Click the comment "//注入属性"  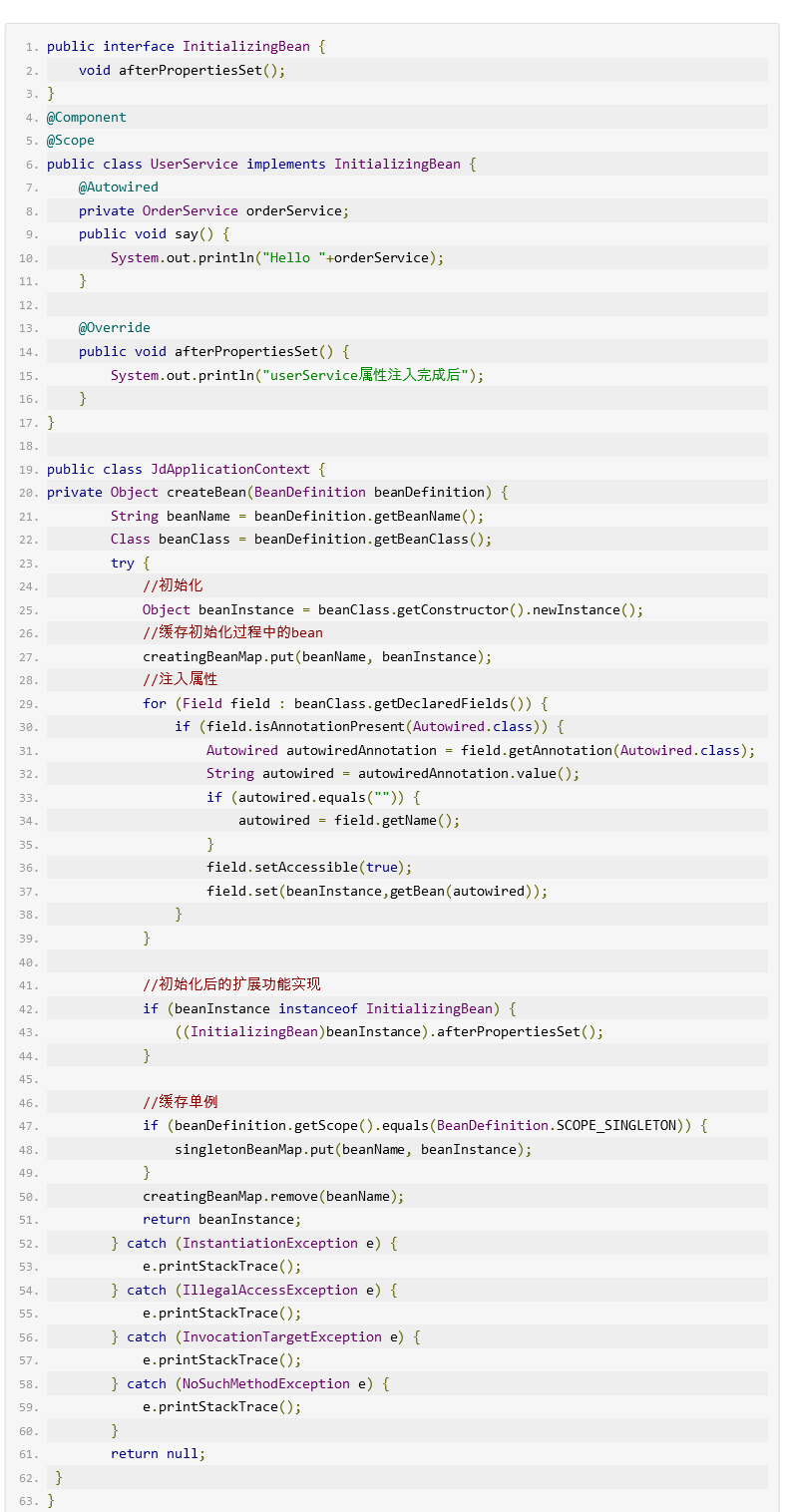(181, 679)
